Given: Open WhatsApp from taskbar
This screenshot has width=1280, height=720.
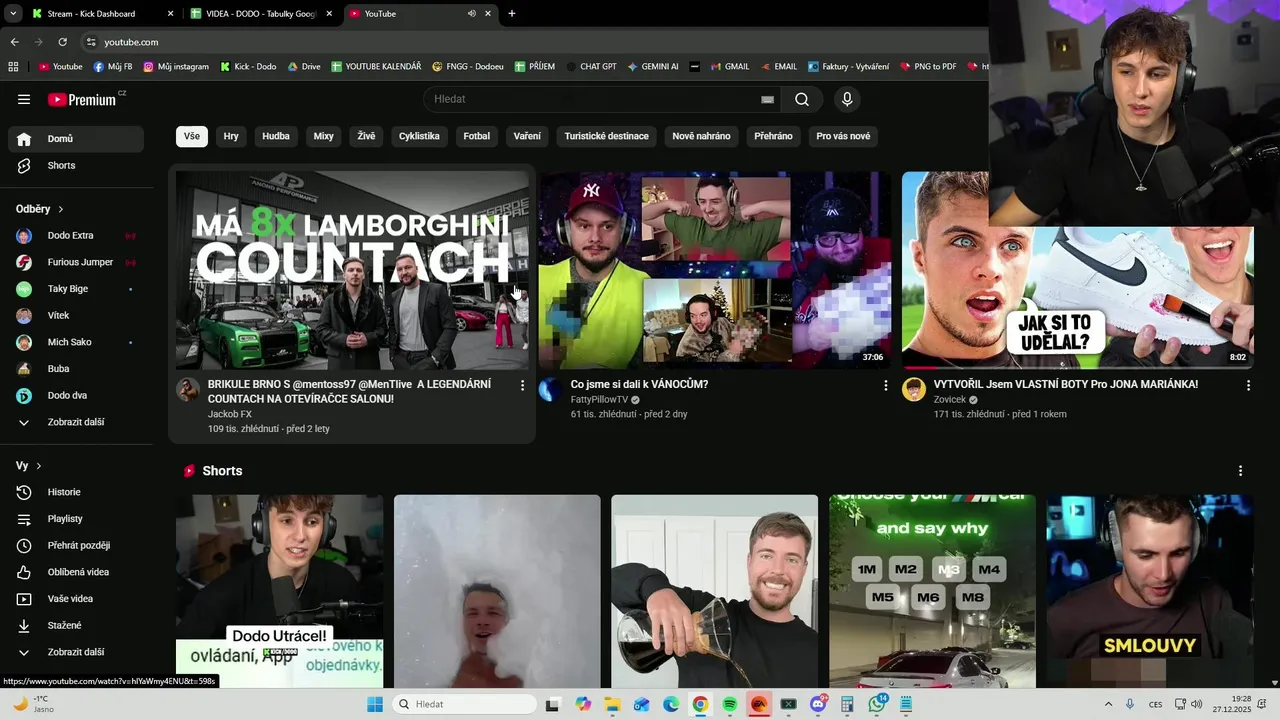Looking at the screenshot, I should point(877,704).
